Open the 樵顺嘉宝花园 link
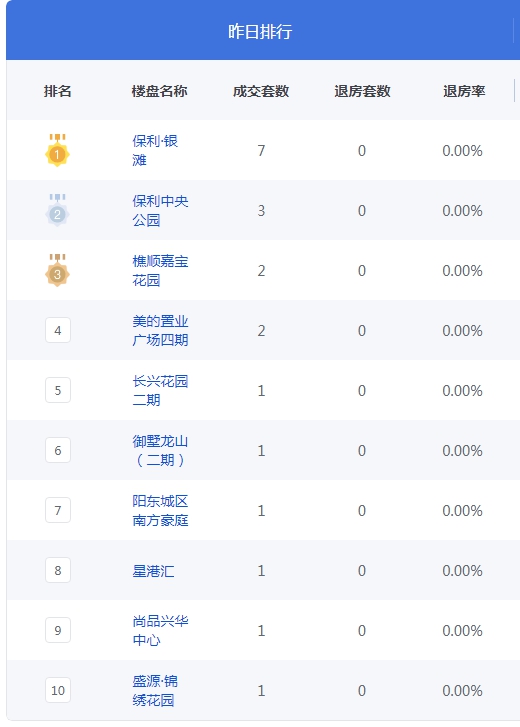 pyautogui.click(x=160, y=270)
